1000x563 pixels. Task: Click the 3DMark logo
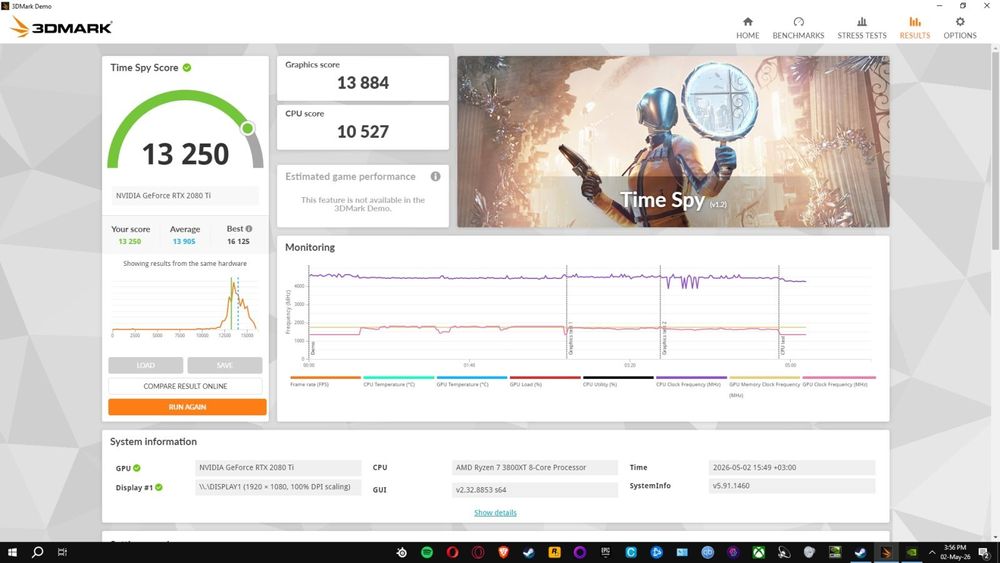pyautogui.click(x=61, y=27)
